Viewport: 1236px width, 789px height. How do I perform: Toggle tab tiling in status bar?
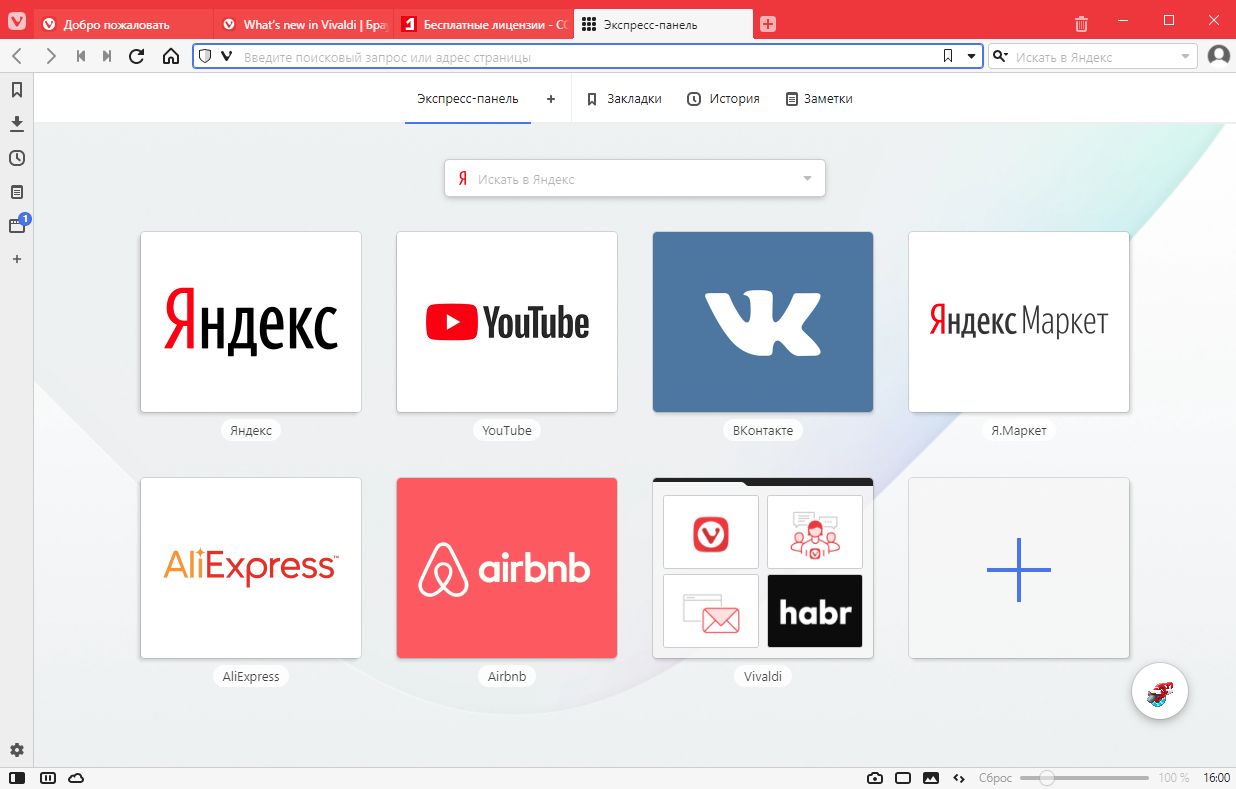tap(47, 778)
